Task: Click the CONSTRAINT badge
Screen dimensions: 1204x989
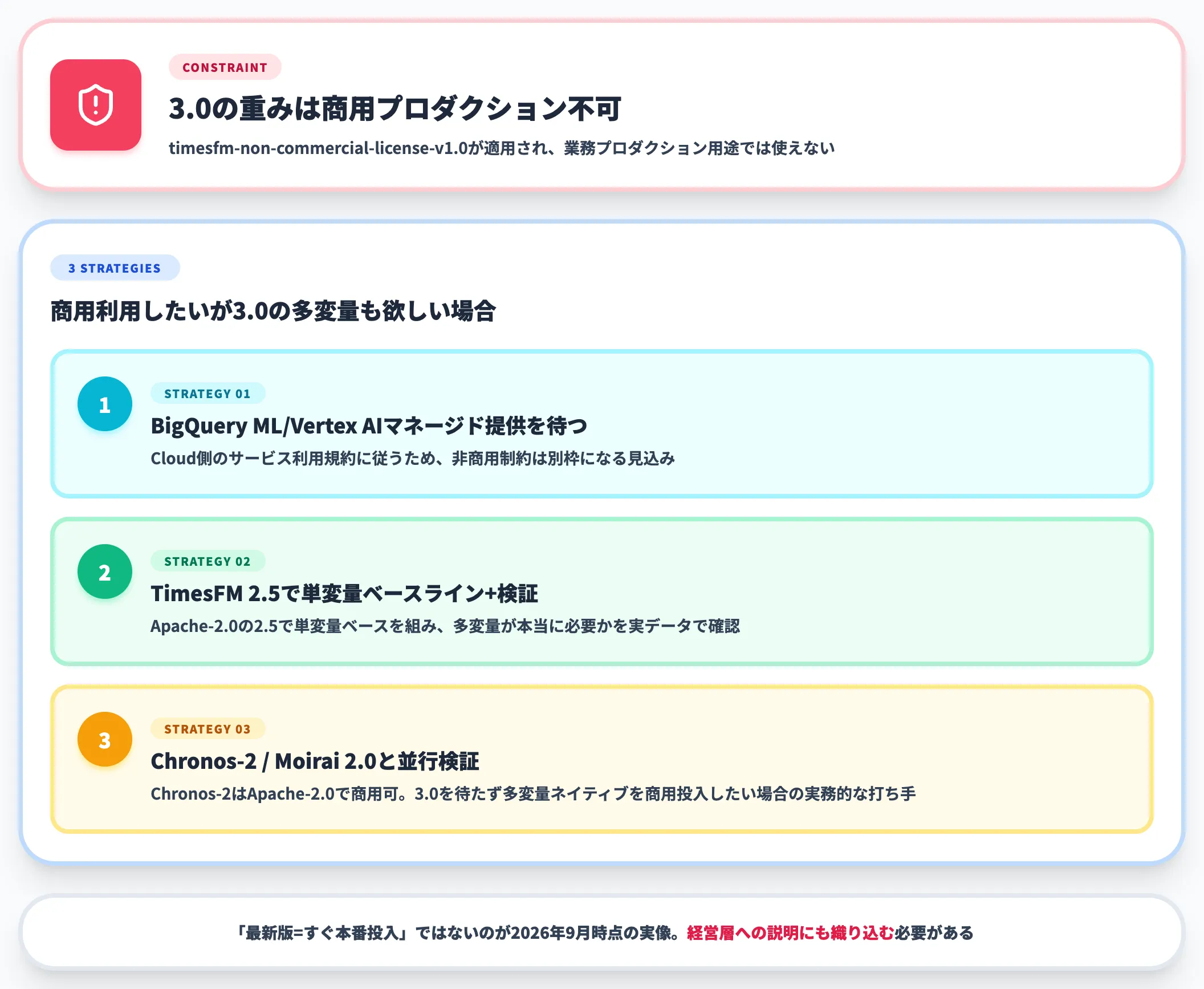Action: 225,67
